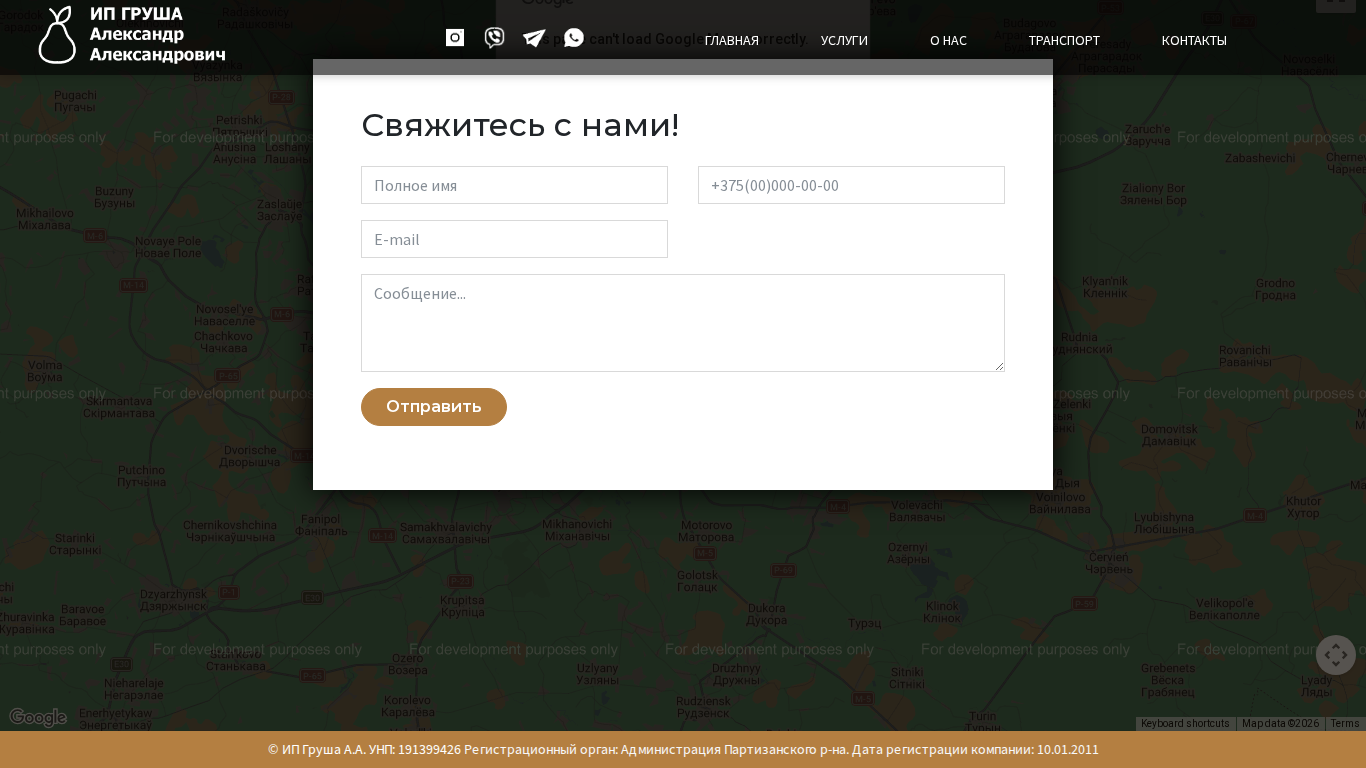The width and height of the screenshot is (1366, 768).
Task: Open the Instagram social link
Action: coord(455,38)
